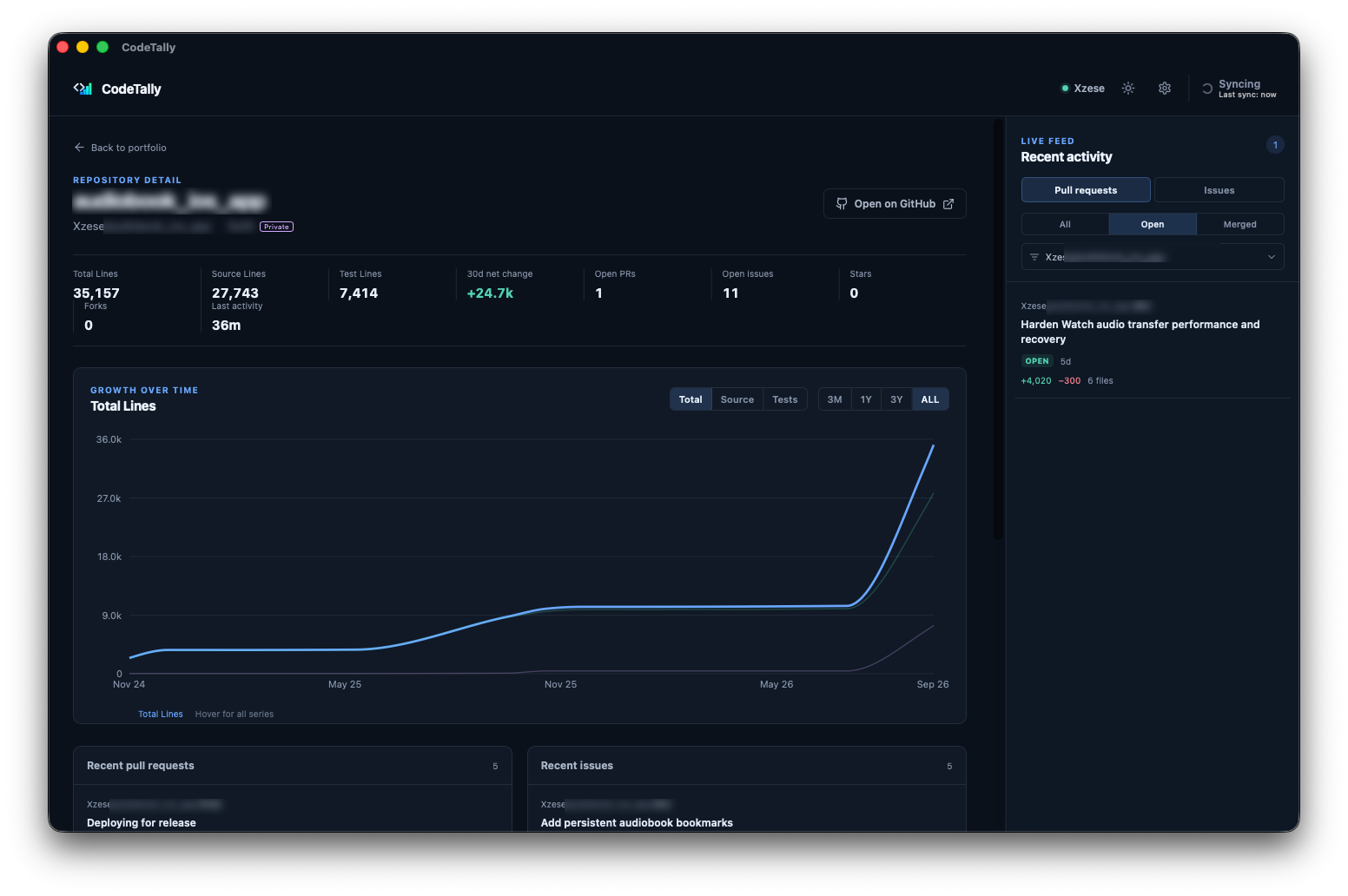The width and height of the screenshot is (1348, 896).
Task: Expand the repository filter dropdown chevron
Action: (1272, 257)
